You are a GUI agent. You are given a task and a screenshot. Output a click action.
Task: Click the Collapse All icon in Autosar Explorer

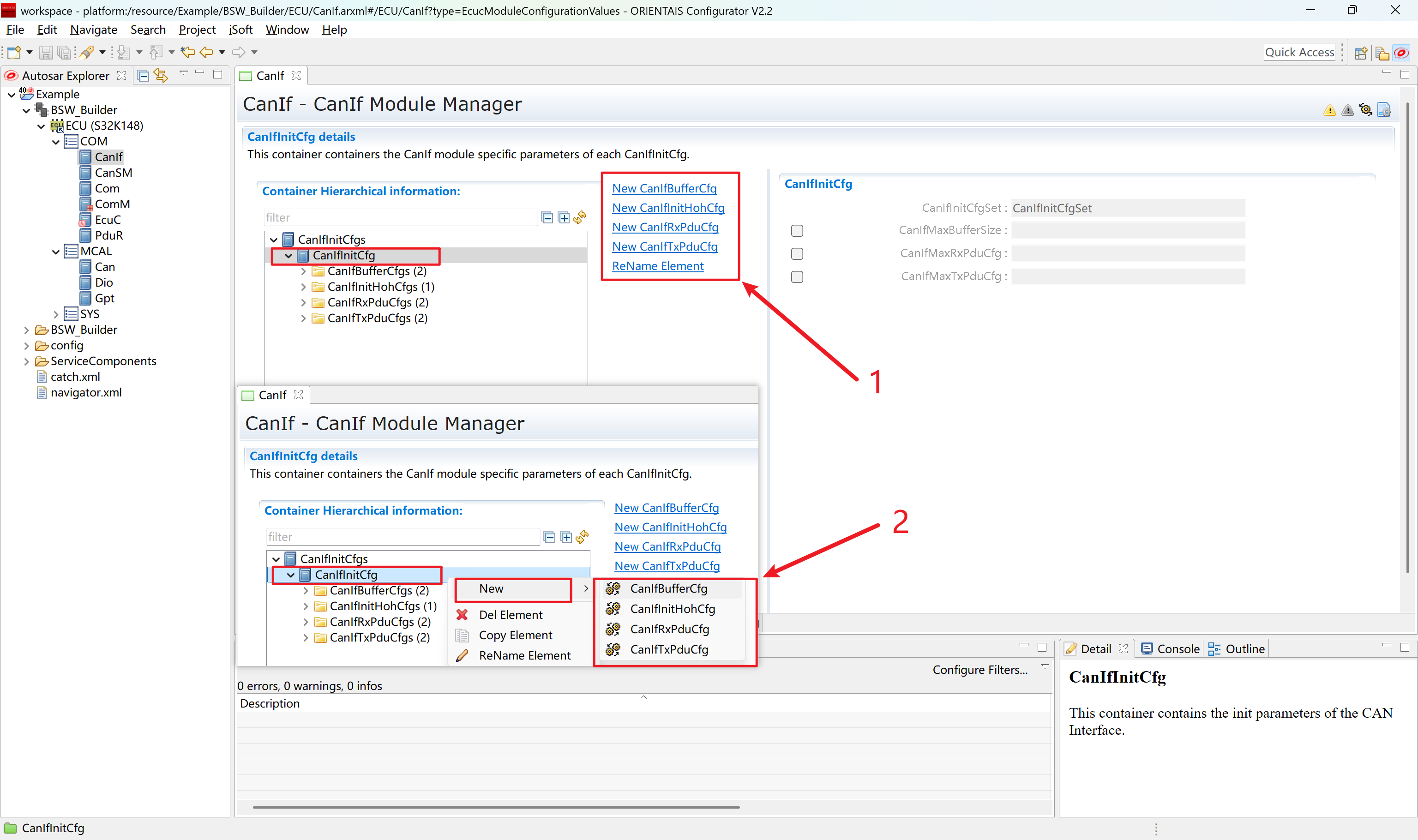click(x=144, y=75)
